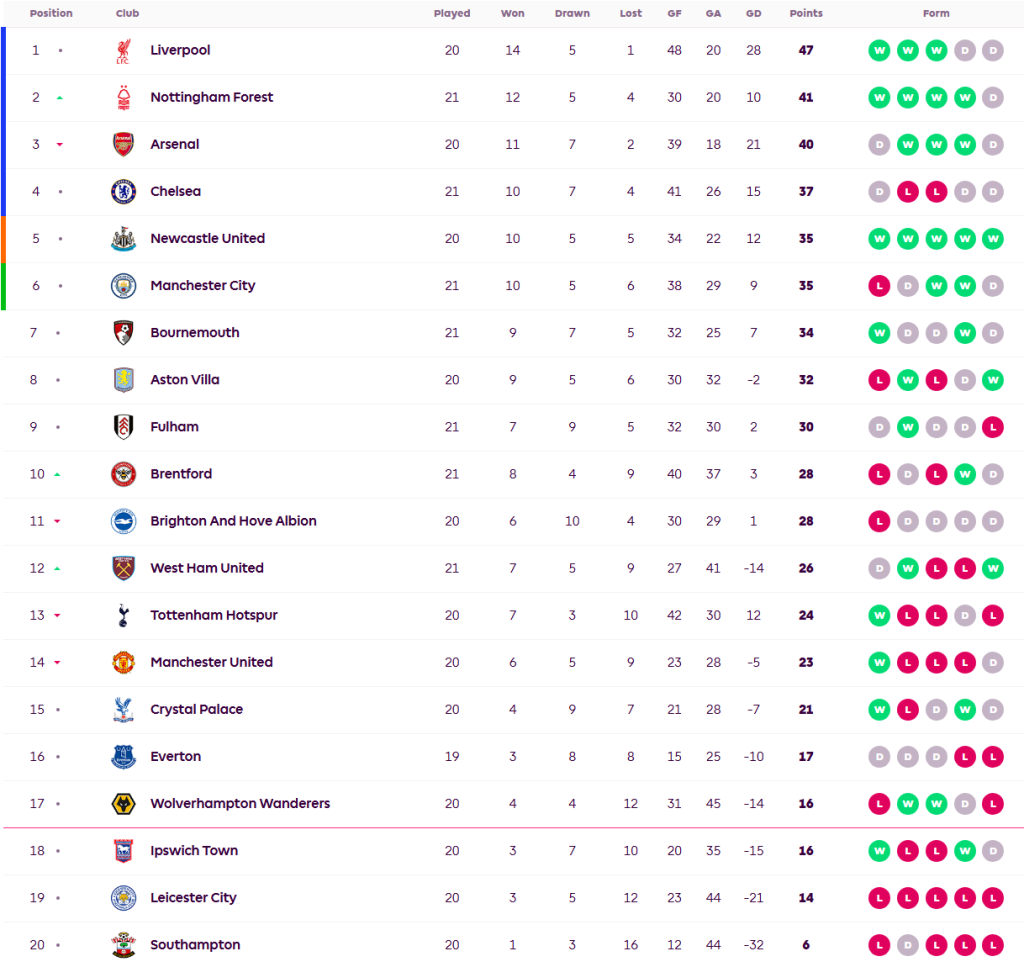Open the Aston Villa club page

tap(185, 380)
